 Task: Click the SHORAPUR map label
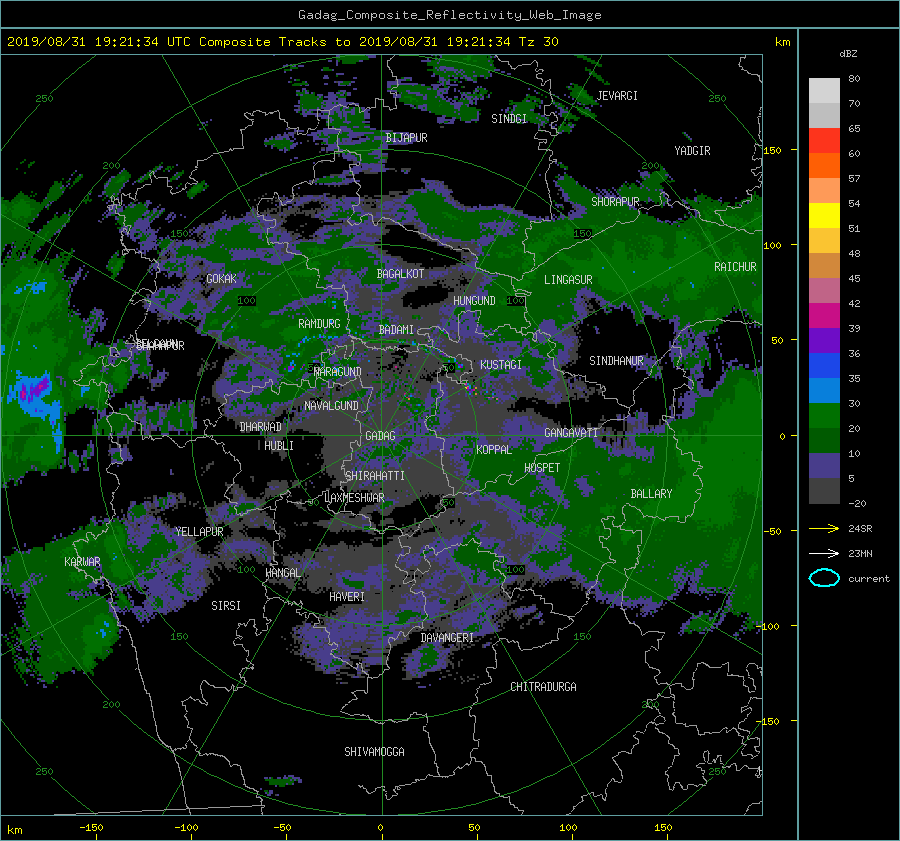(x=615, y=202)
